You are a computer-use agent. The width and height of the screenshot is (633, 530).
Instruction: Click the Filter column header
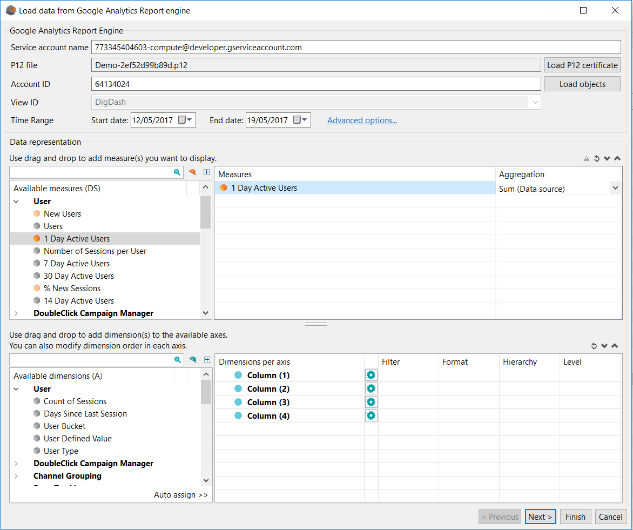(391, 362)
